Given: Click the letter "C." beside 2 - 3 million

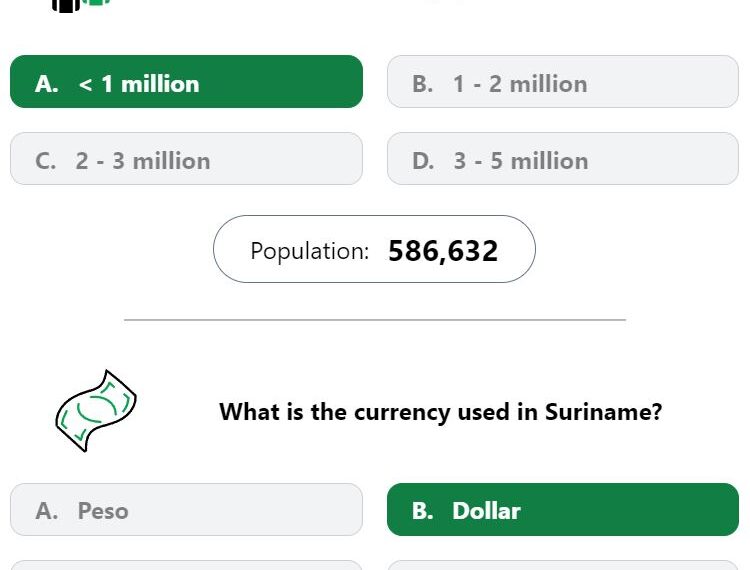Looking at the screenshot, I should pyautogui.click(x=45, y=161).
